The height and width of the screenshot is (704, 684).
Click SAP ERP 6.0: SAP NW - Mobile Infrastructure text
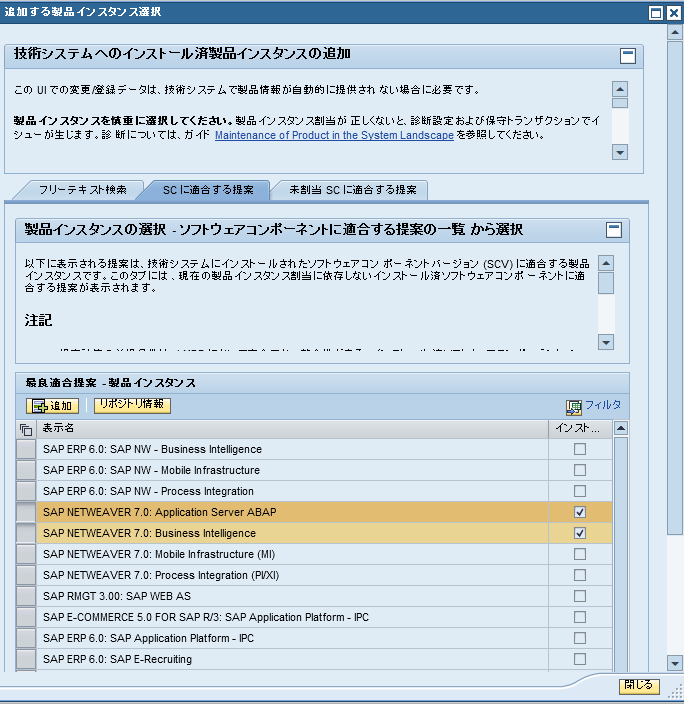tap(151, 470)
